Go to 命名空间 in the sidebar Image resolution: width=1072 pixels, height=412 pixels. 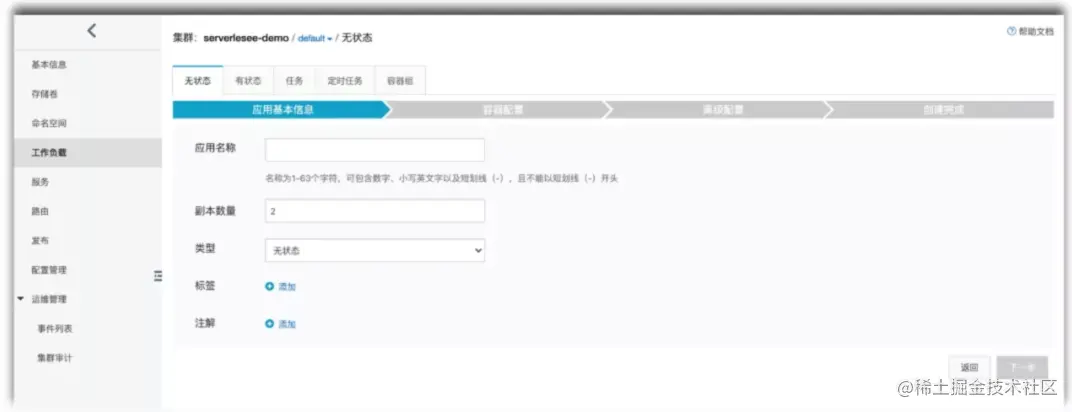point(49,124)
